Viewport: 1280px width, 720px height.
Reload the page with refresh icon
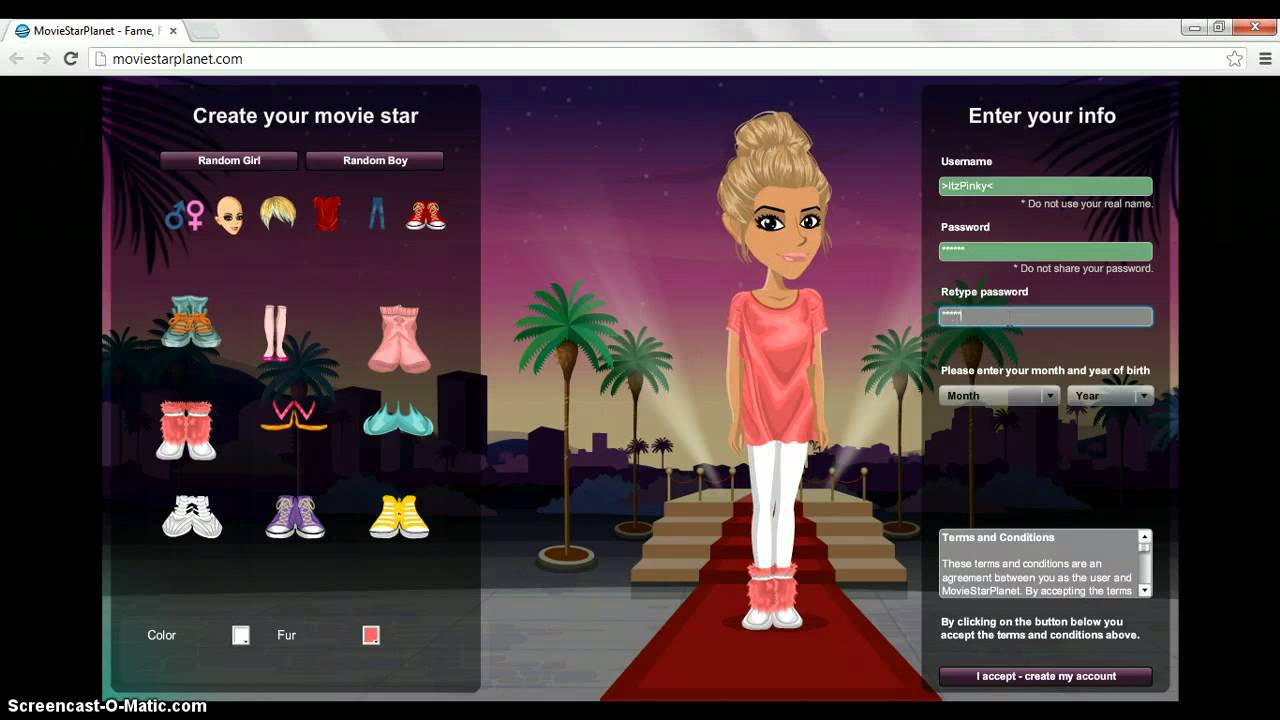(x=71, y=59)
